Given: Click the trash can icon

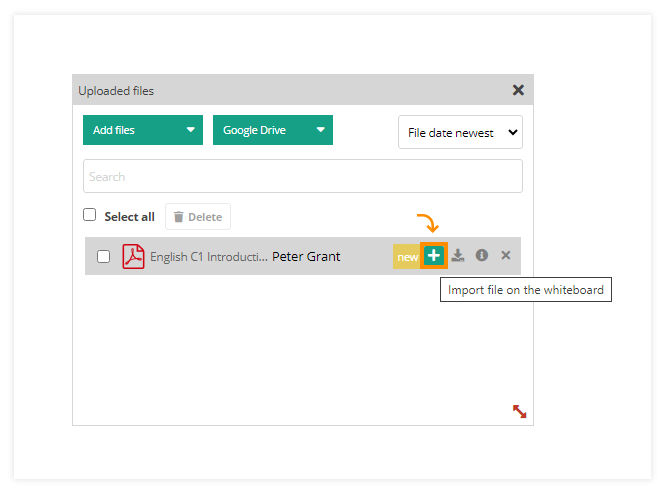Looking at the screenshot, I should [178, 217].
